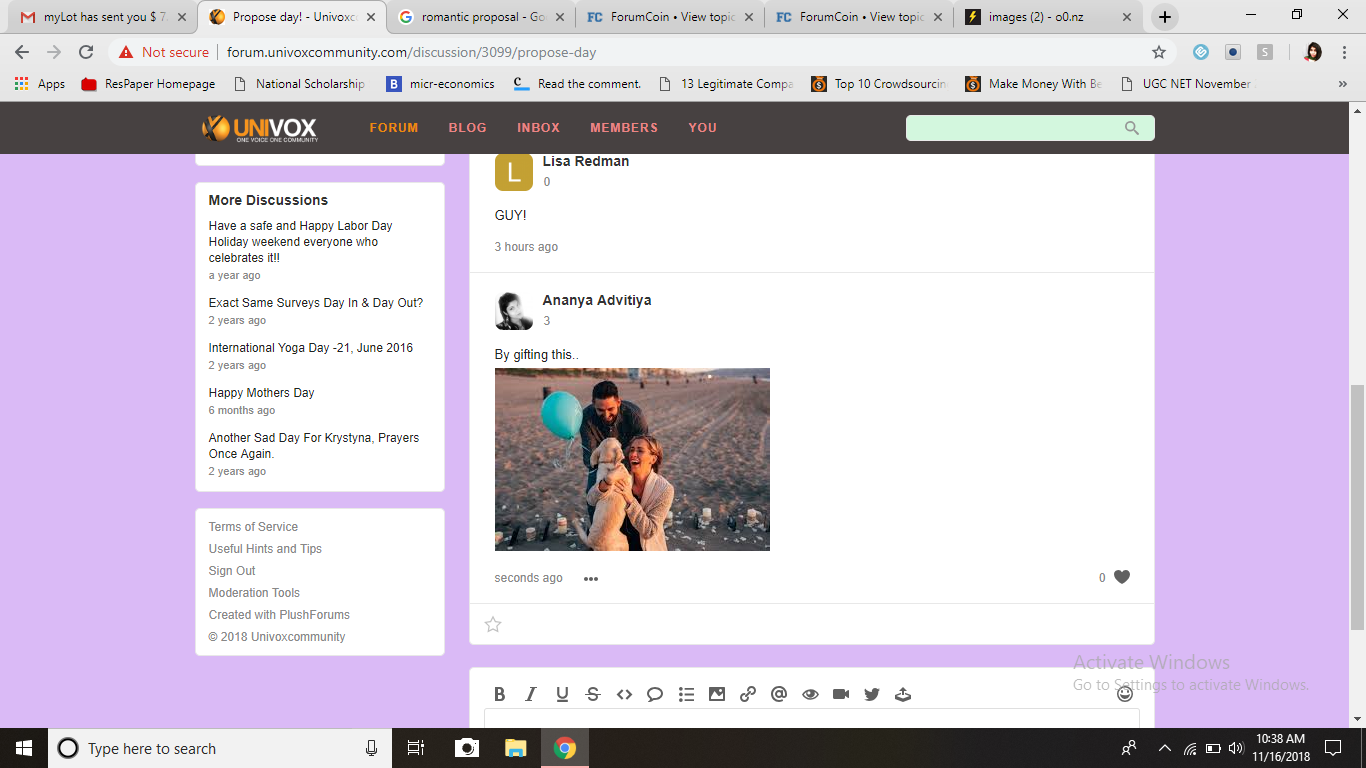Mention a user with @ icon

779,694
